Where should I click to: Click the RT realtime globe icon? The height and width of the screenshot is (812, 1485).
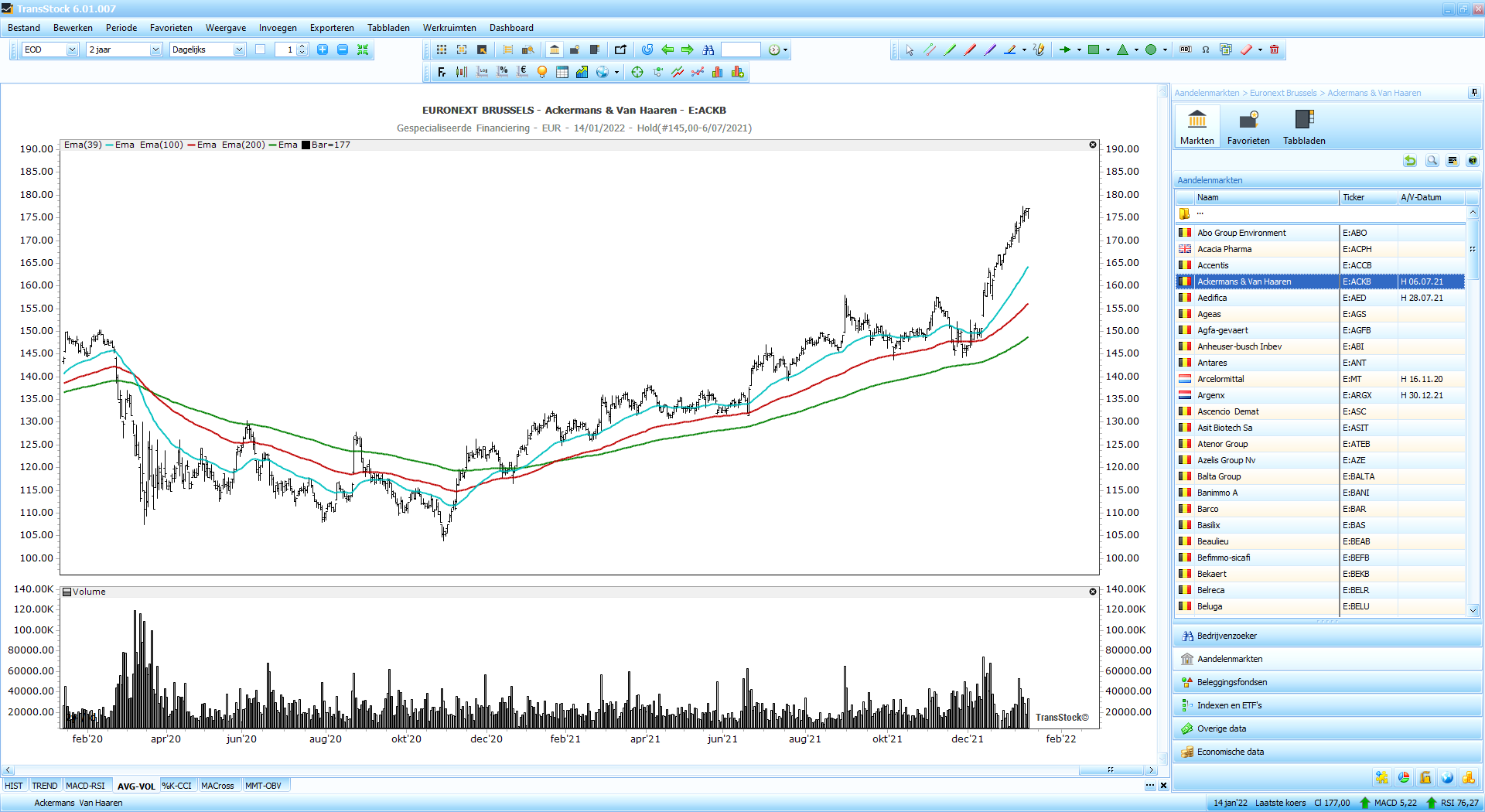(x=1473, y=161)
